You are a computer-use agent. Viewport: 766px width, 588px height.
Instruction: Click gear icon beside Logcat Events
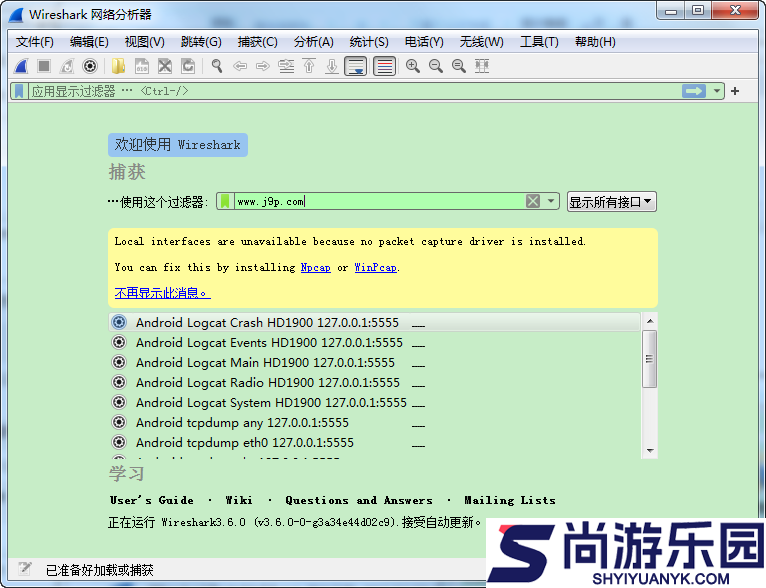pos(119,342)
